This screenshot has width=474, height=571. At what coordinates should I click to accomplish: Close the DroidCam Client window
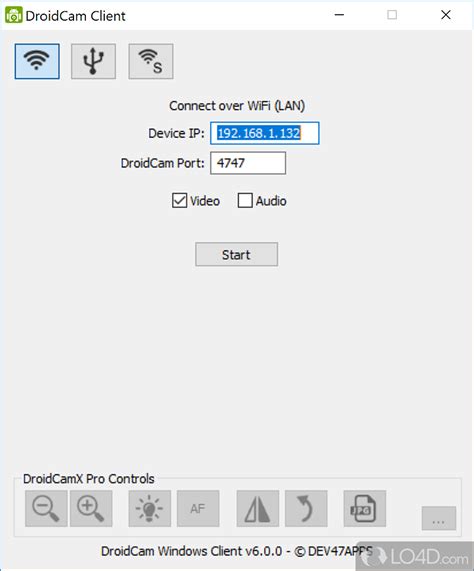click(x=446, y=15)
